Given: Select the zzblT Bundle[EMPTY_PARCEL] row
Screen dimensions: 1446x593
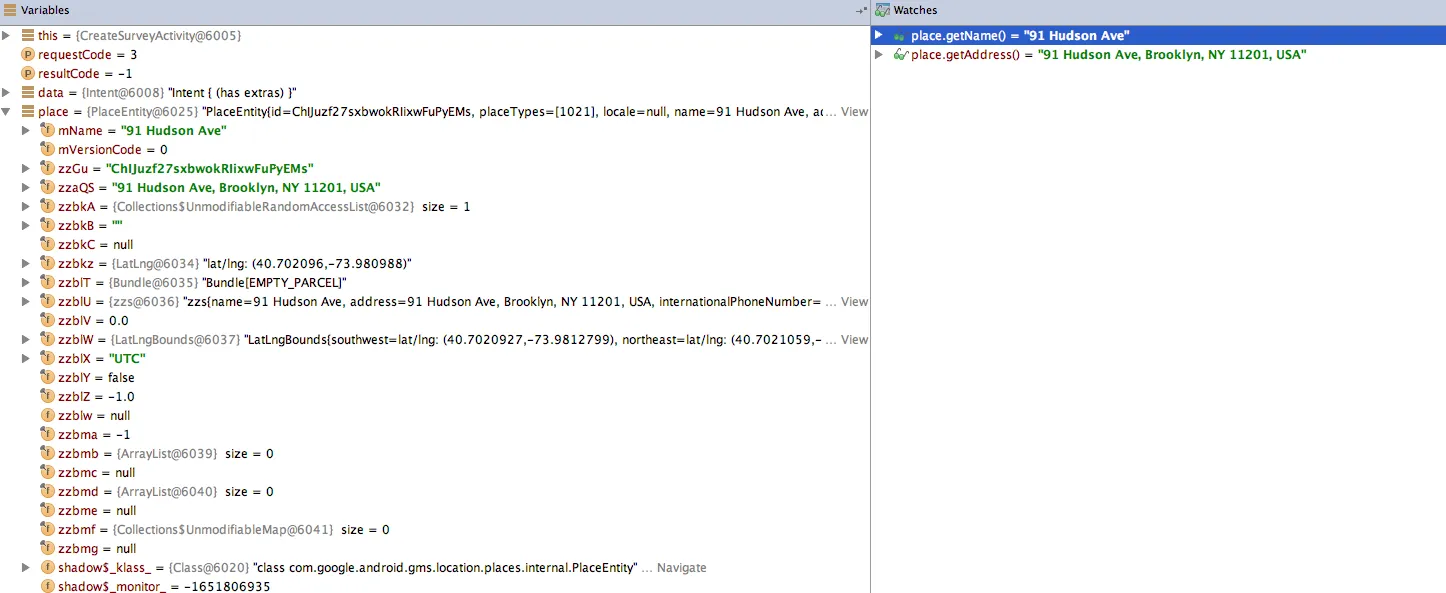Looking at the screenshot, I should click(x=435, y=282).
